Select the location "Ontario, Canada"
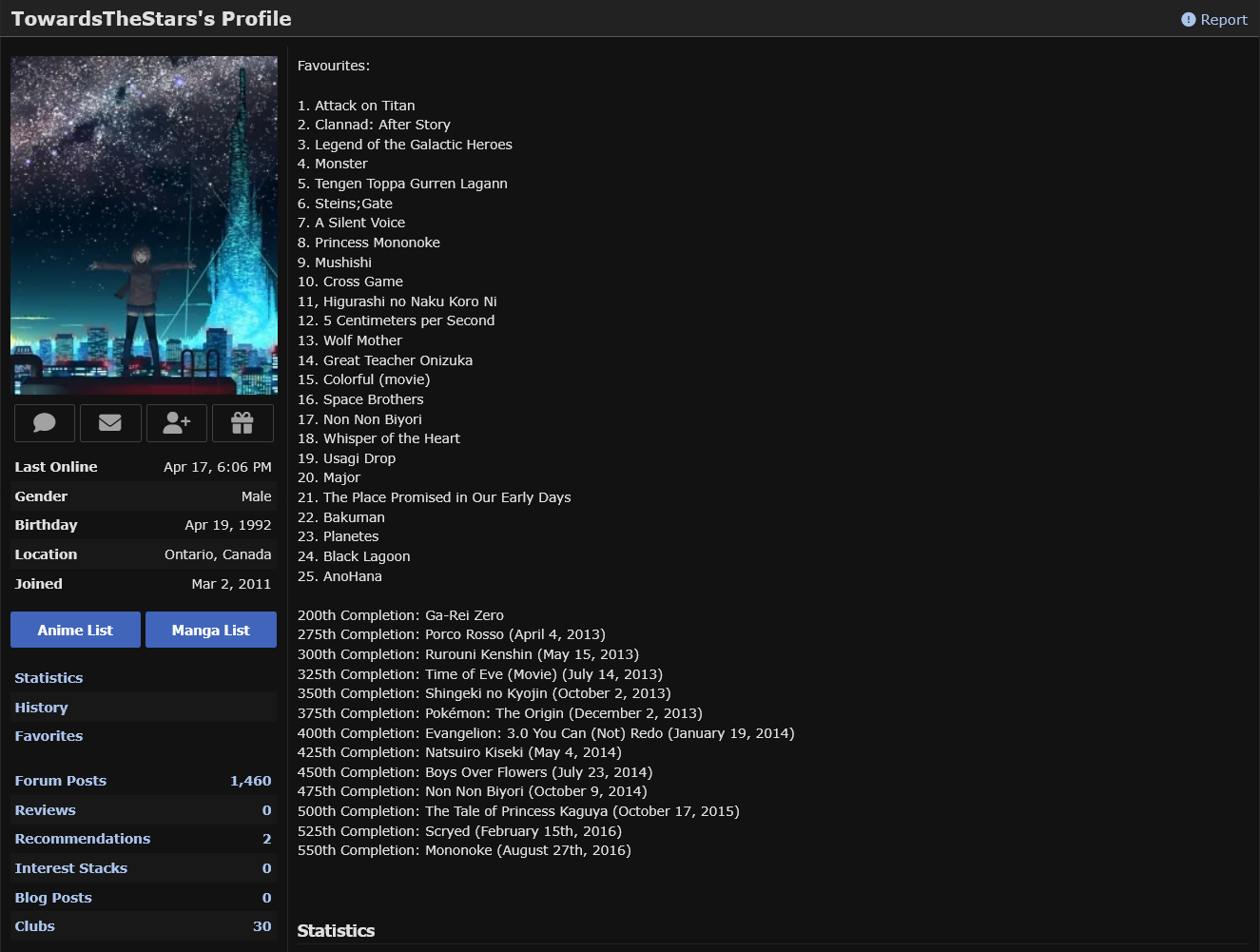The width and height of the screenshot is (1260, 952). point(218,554)
